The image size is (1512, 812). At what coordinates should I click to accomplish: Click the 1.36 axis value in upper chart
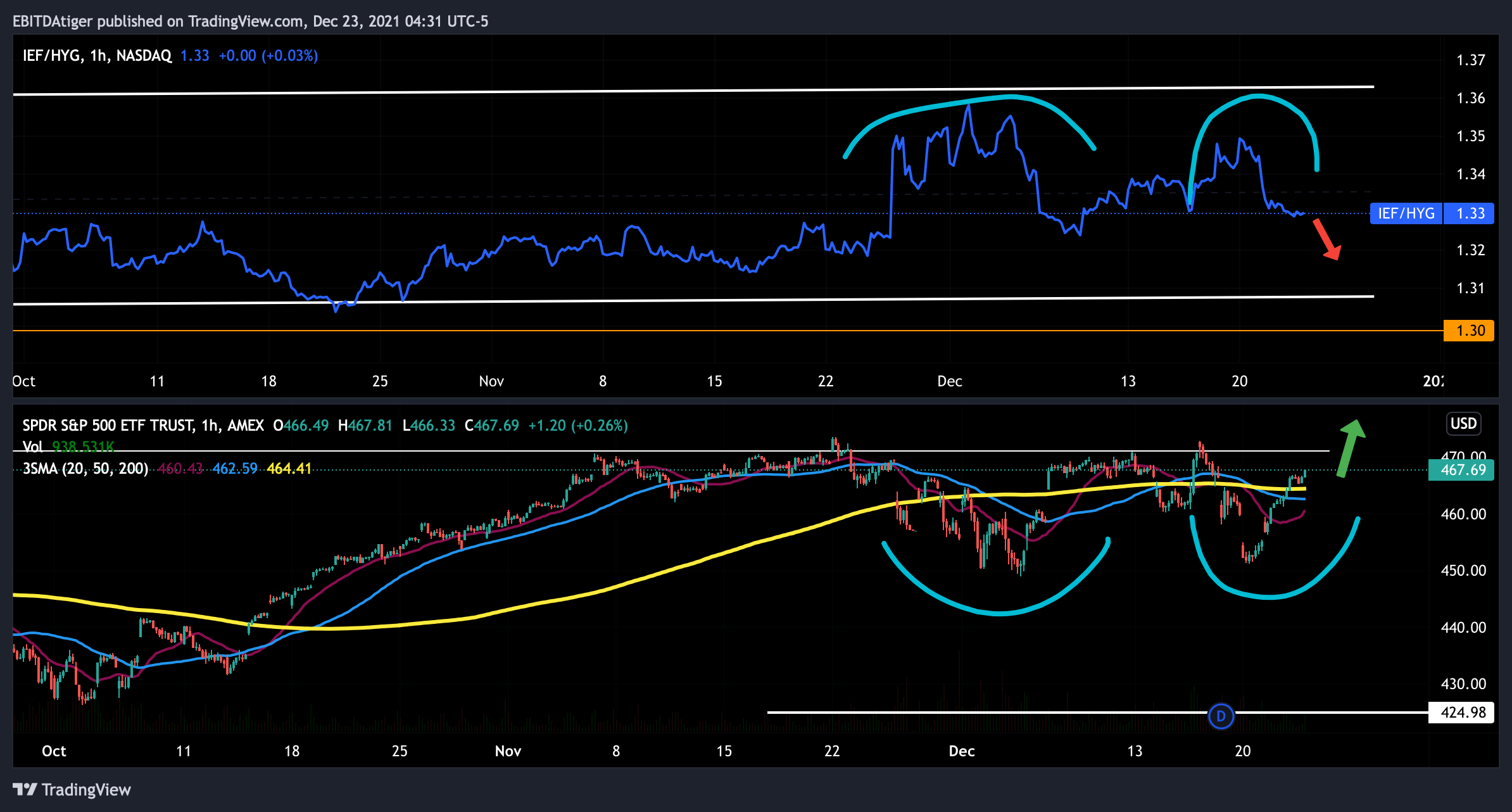click(x=1470, y=98)
